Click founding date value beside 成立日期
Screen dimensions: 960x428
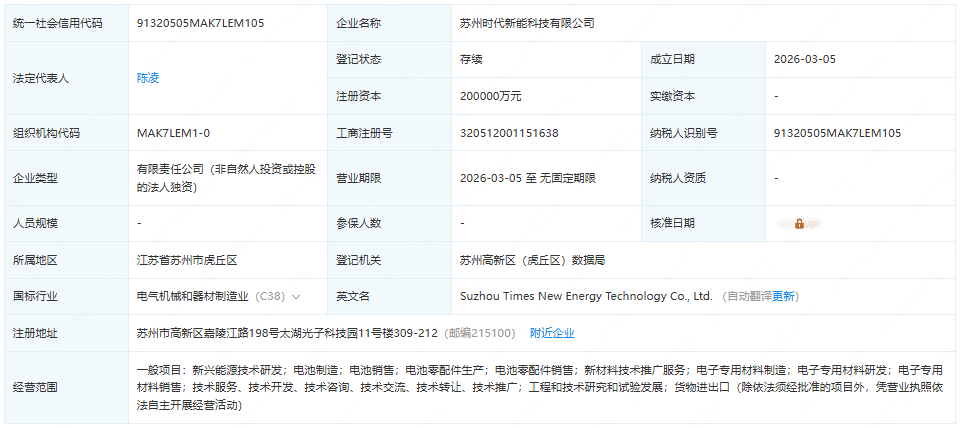[x=804, y=59]
